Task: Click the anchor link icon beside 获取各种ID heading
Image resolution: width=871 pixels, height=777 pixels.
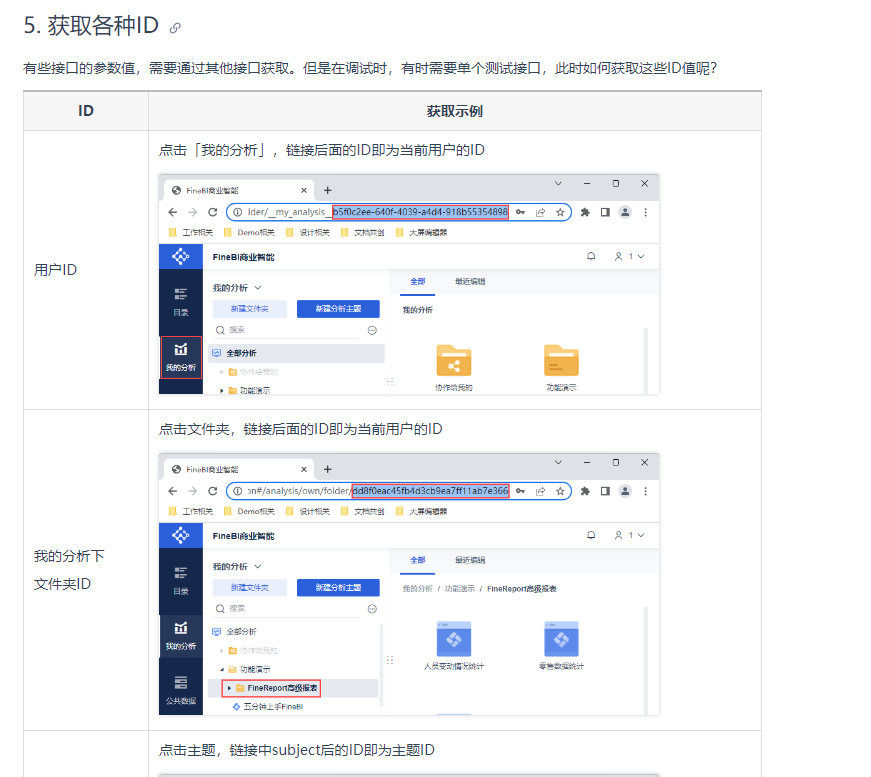Action: pos(175,28)
